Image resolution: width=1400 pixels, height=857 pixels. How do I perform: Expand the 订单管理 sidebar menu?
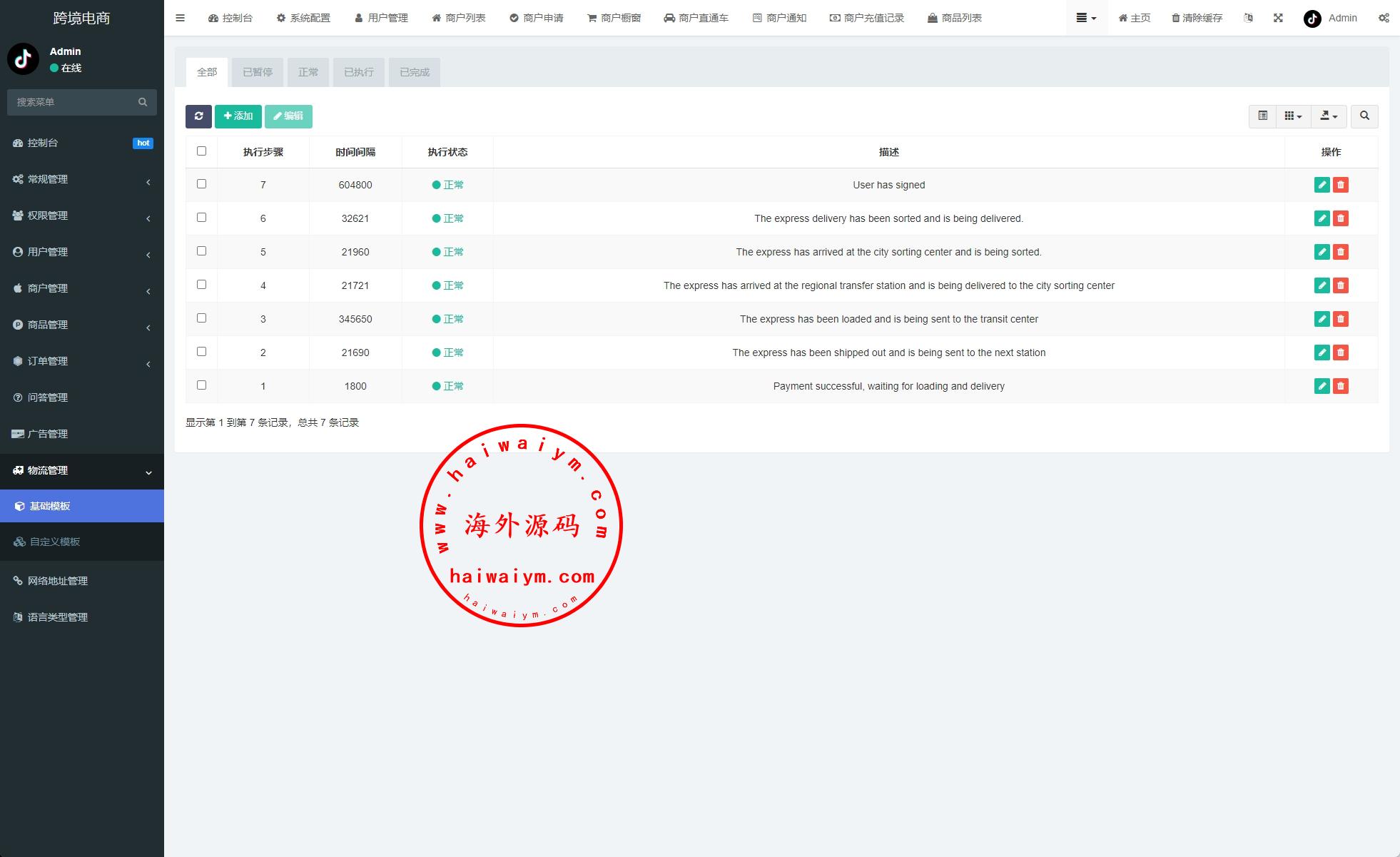(x=81, y=361)
